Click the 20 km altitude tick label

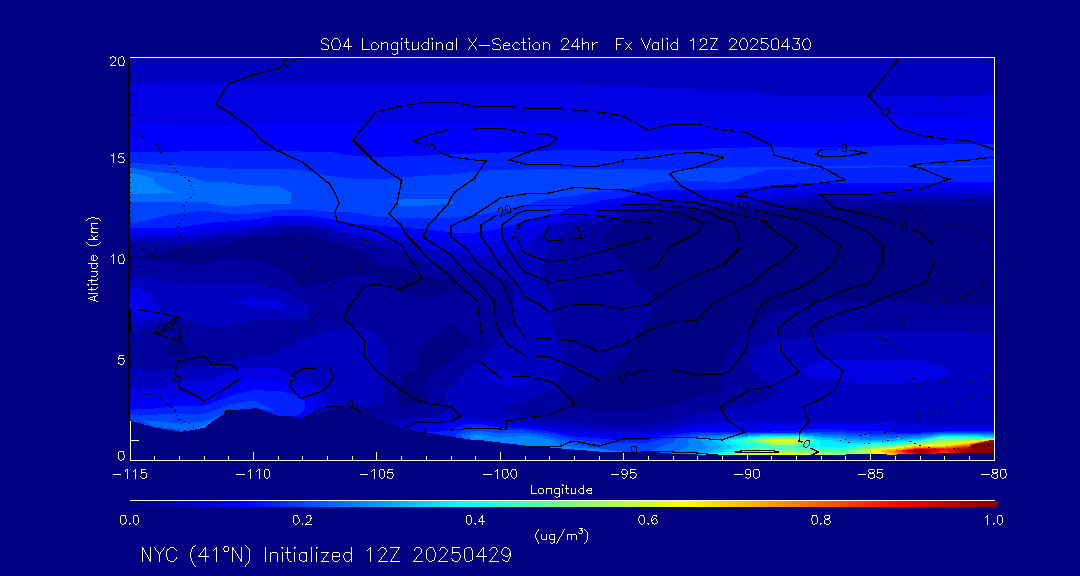(115, 61)
